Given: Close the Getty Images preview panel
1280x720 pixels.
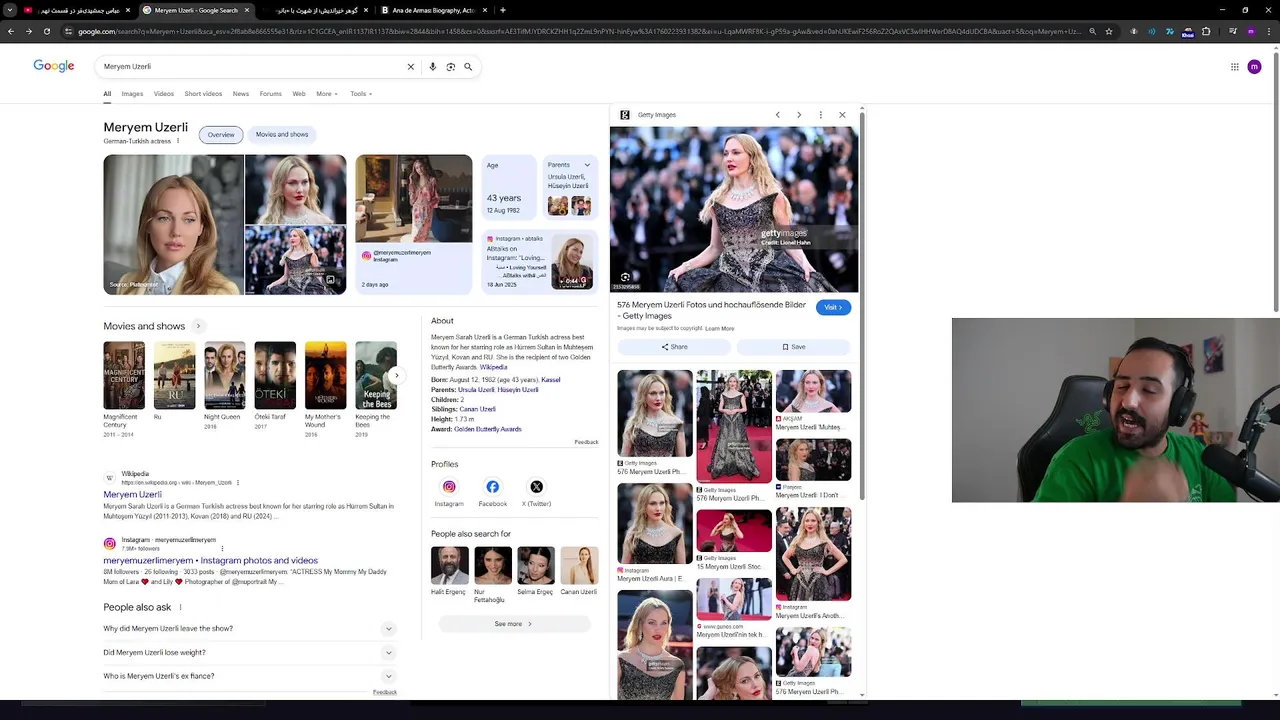Looking at the screenshot, I should coord(842,115).
